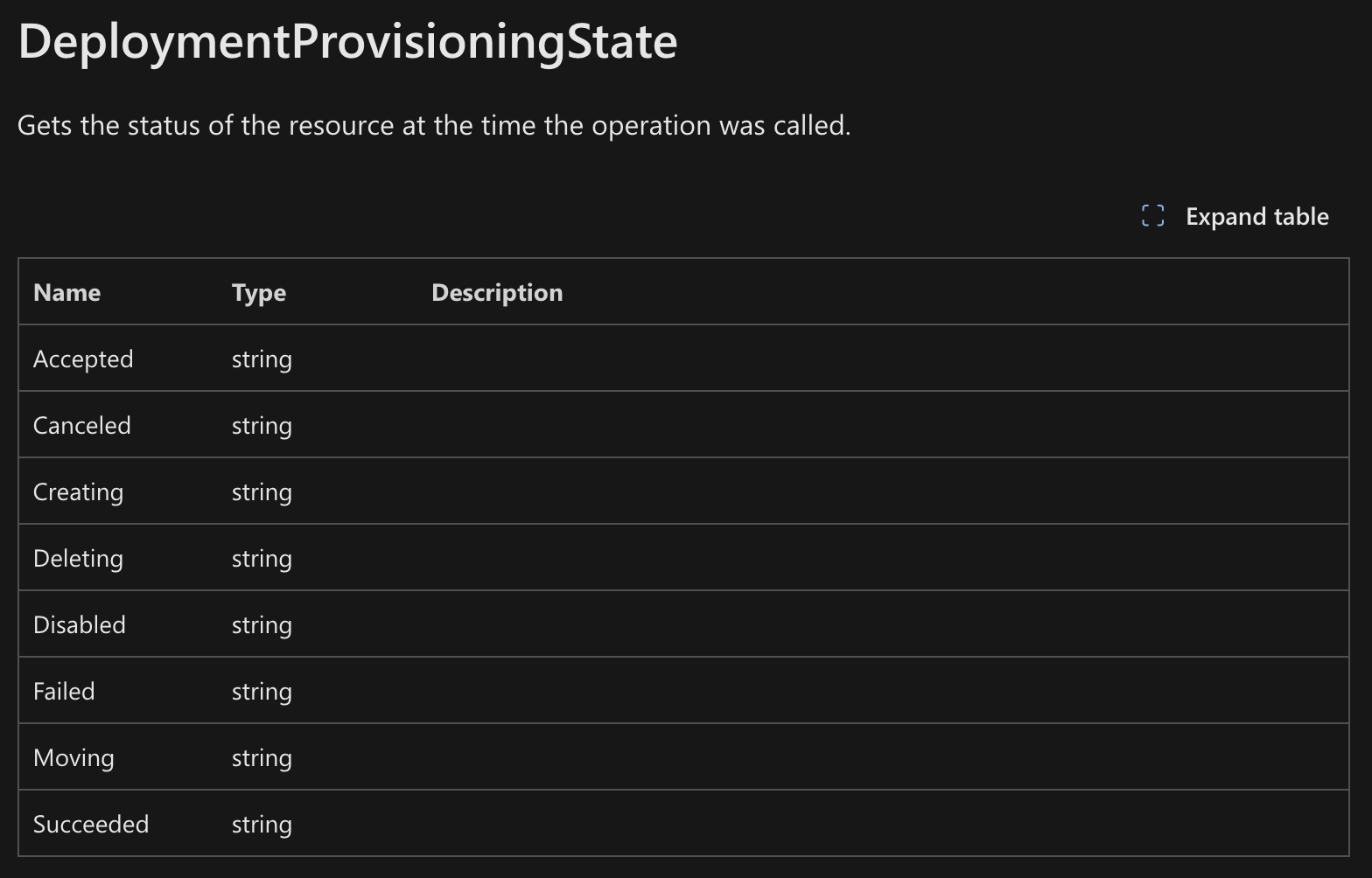Select the Succeeded name cell
This screenshot has height=878, width=1372.
tap(91, 824)
